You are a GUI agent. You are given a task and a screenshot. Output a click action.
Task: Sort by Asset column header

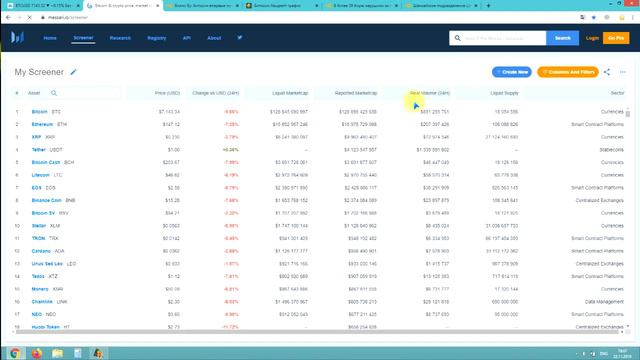[34, 93]
